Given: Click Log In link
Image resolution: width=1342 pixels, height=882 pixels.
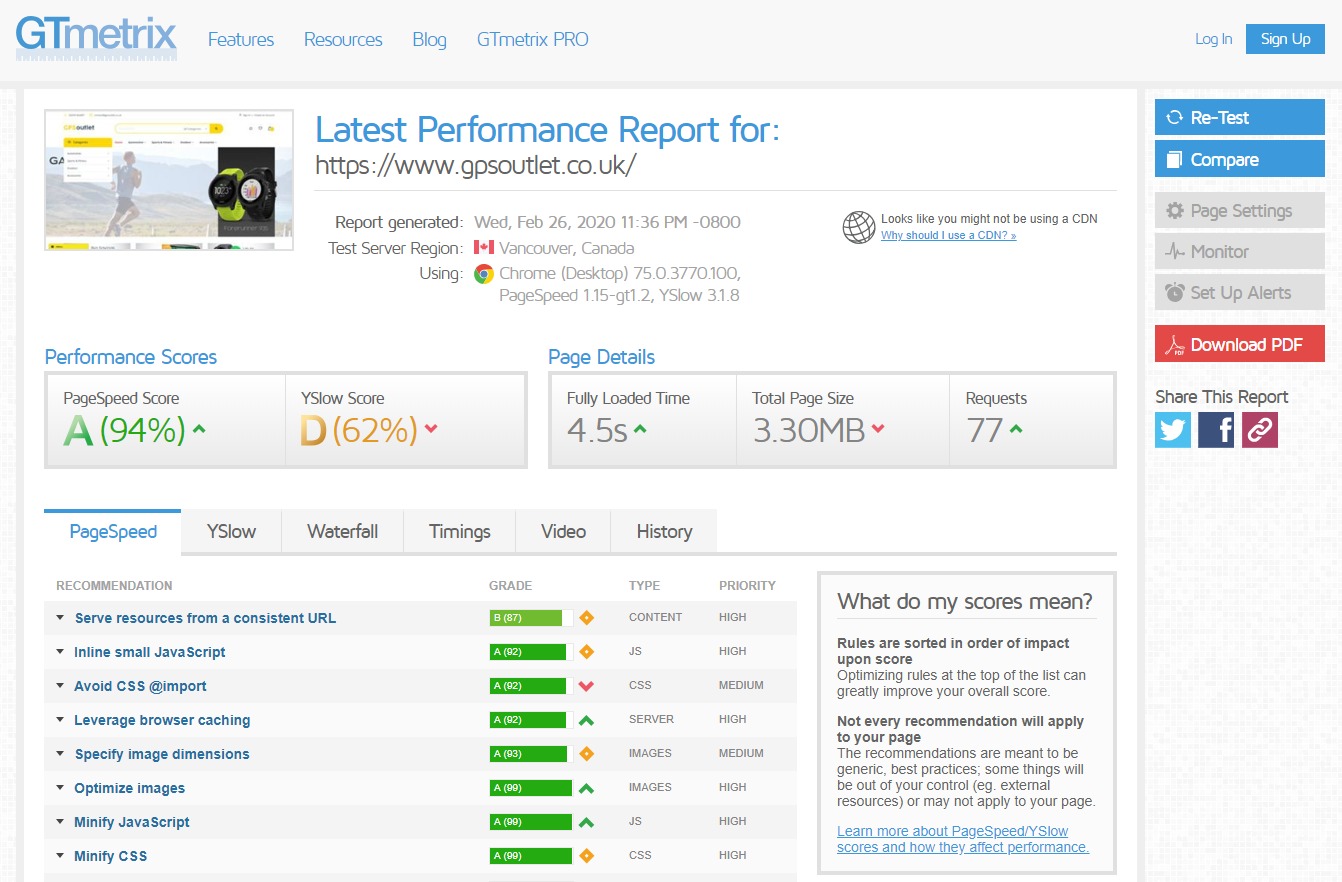Looking at the screenshot, I should pyautogui.click(x=1213, y=39).
